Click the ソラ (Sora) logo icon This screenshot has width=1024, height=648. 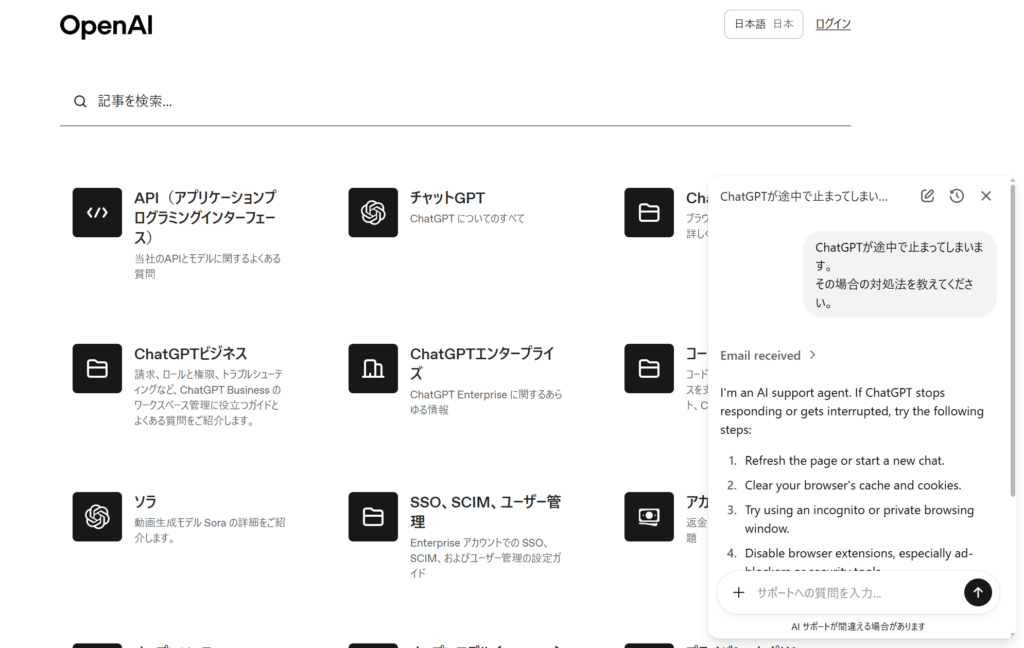(97, 516)
